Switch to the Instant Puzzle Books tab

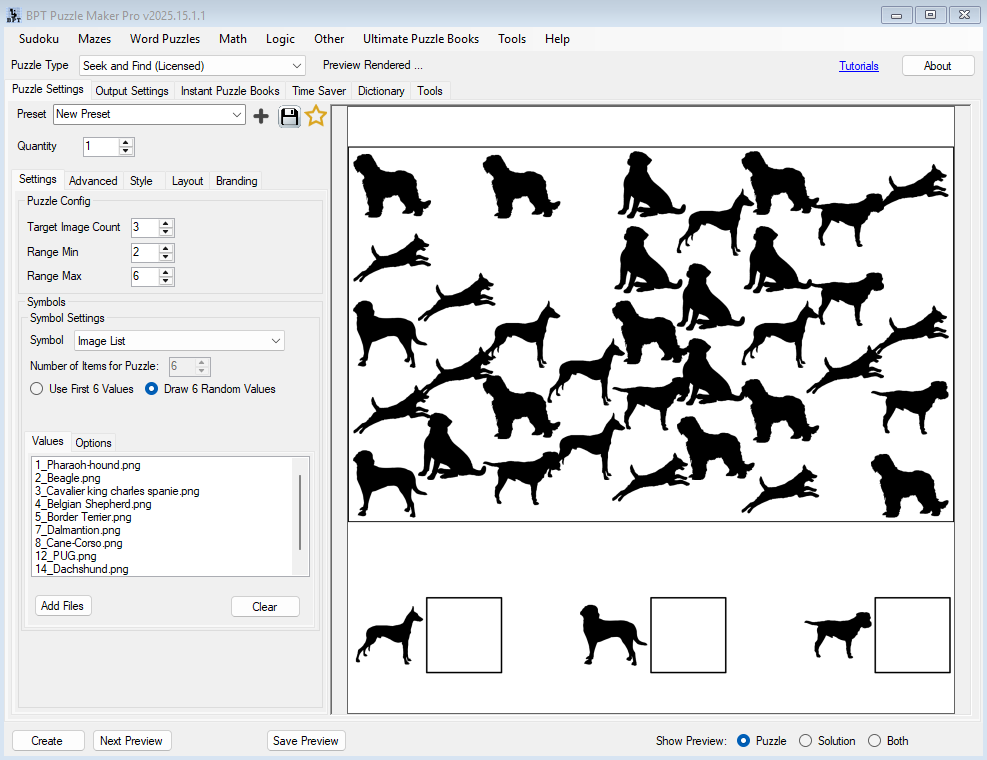click(230, 91)
